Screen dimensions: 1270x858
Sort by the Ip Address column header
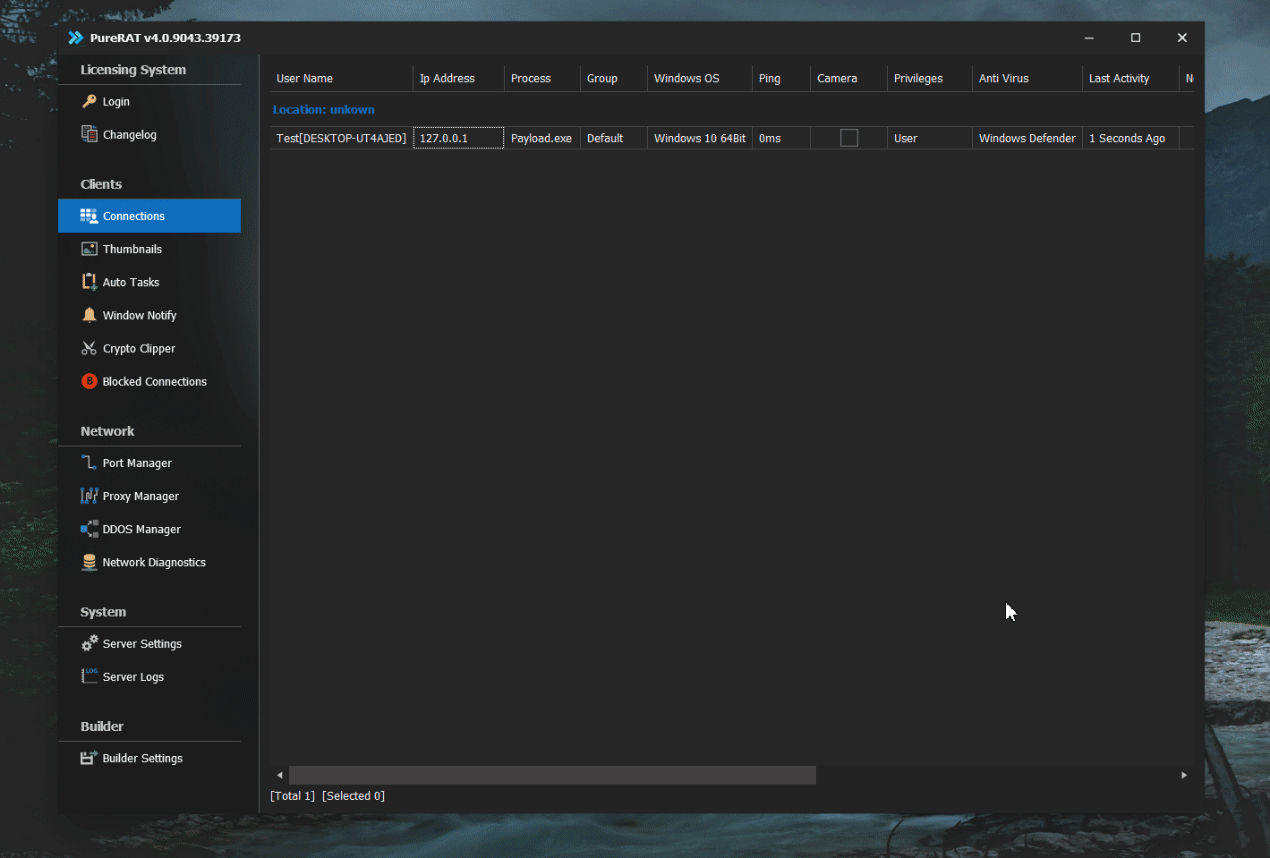click(x=458, y=78)
